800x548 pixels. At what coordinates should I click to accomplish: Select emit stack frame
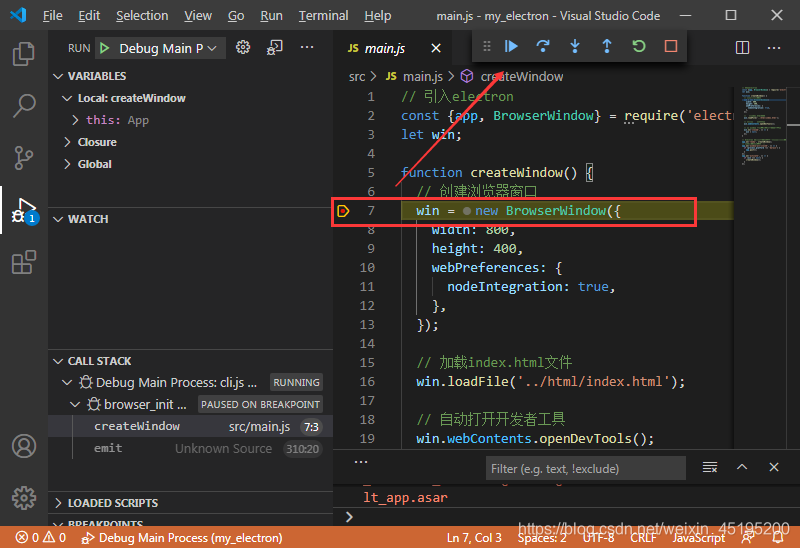tap(190, 449)
